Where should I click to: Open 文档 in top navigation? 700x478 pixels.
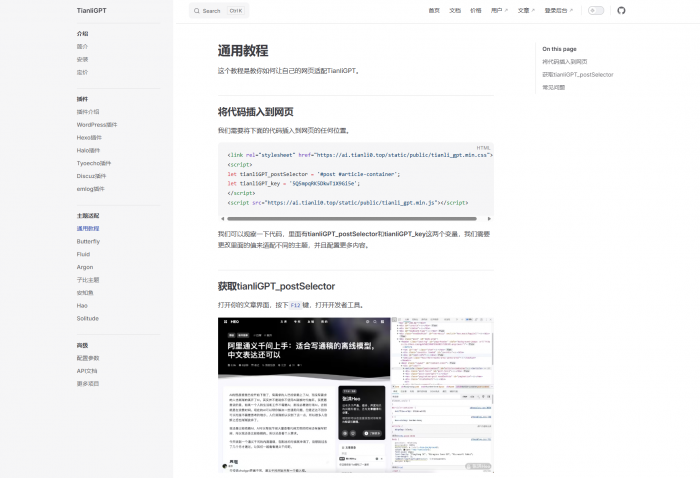[455, 10]
